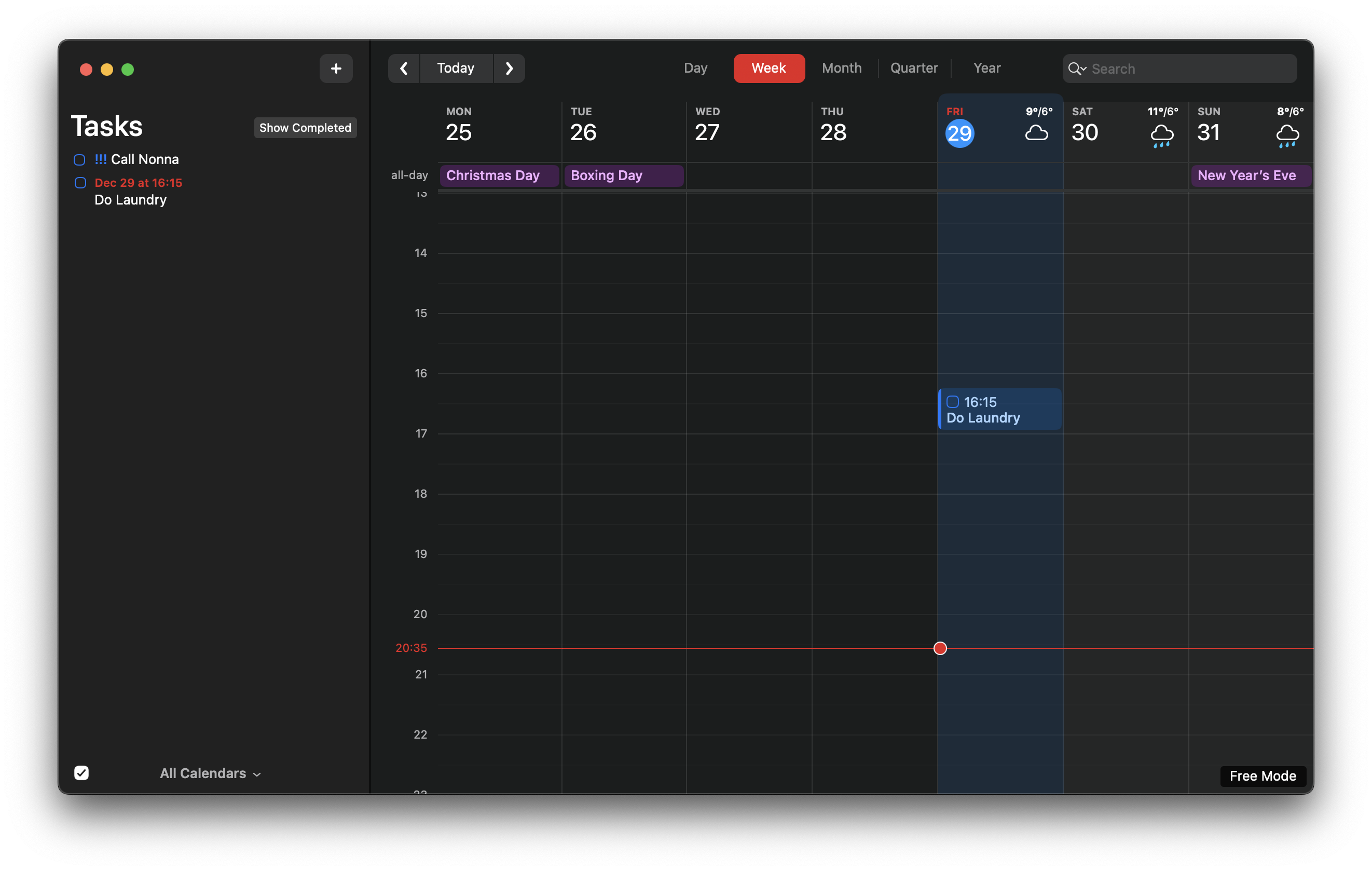Click the magnifier icon in the search bar

pyautogui.click(x=1076, y=69)
